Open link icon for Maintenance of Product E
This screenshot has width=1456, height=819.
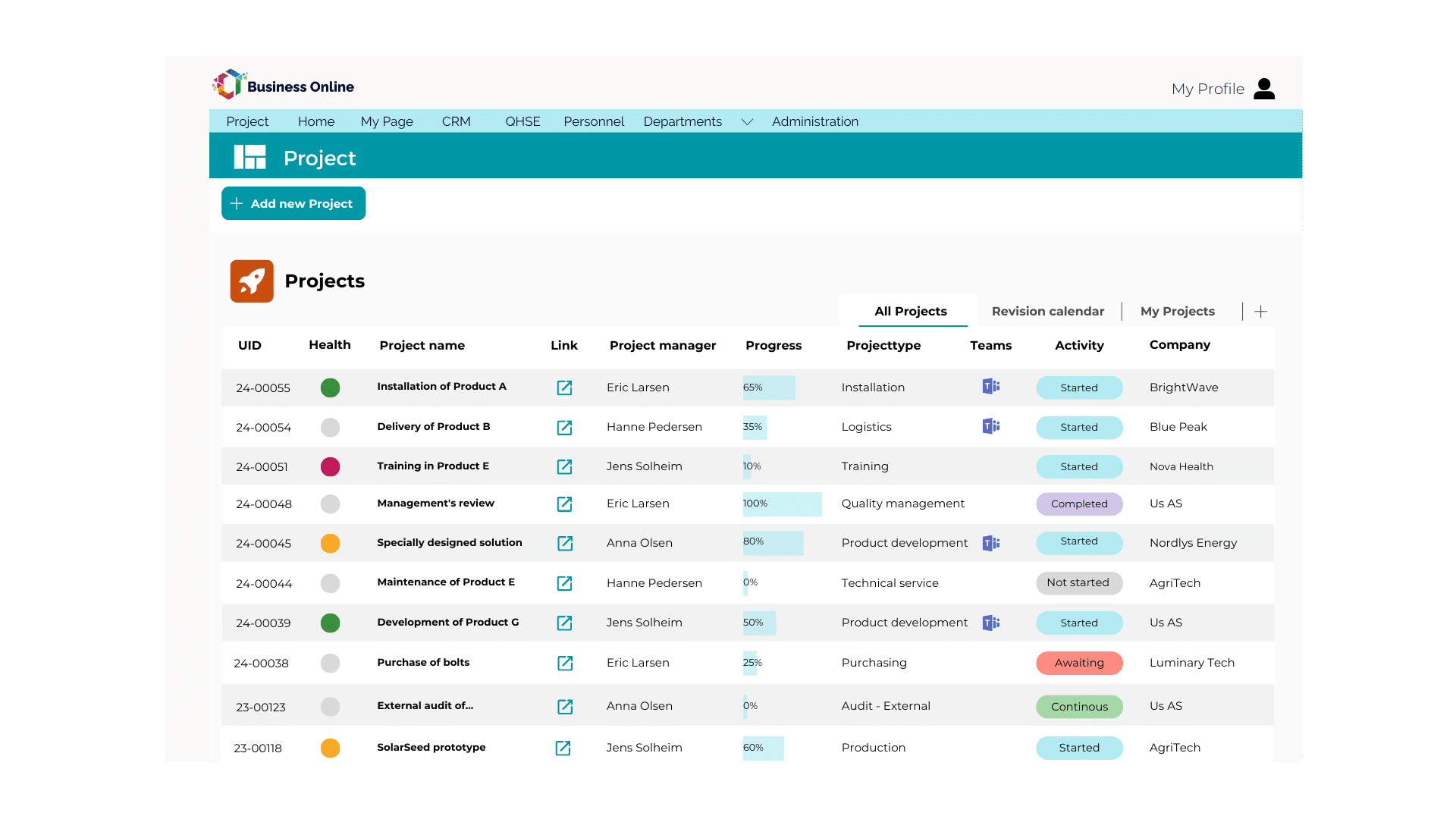point(564,583)
